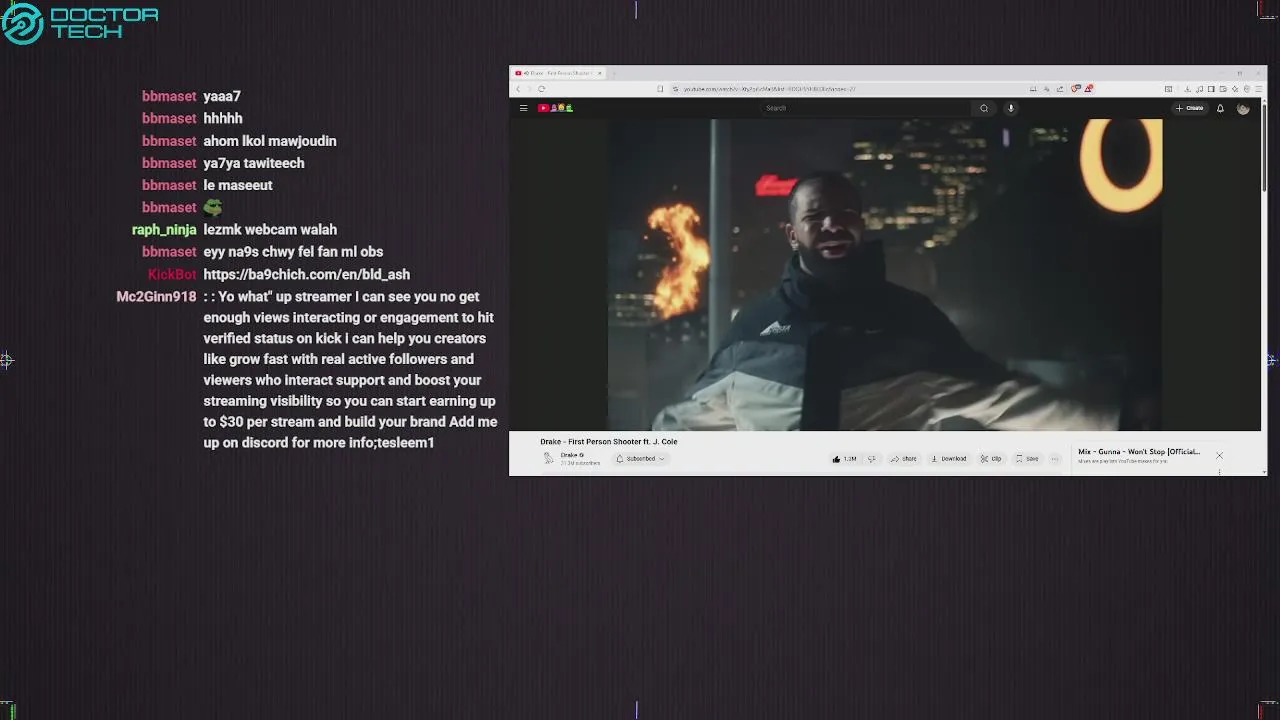Click the browser address bar URL
This screenshot has width=1280, height=720.
(x=770, y=89)
